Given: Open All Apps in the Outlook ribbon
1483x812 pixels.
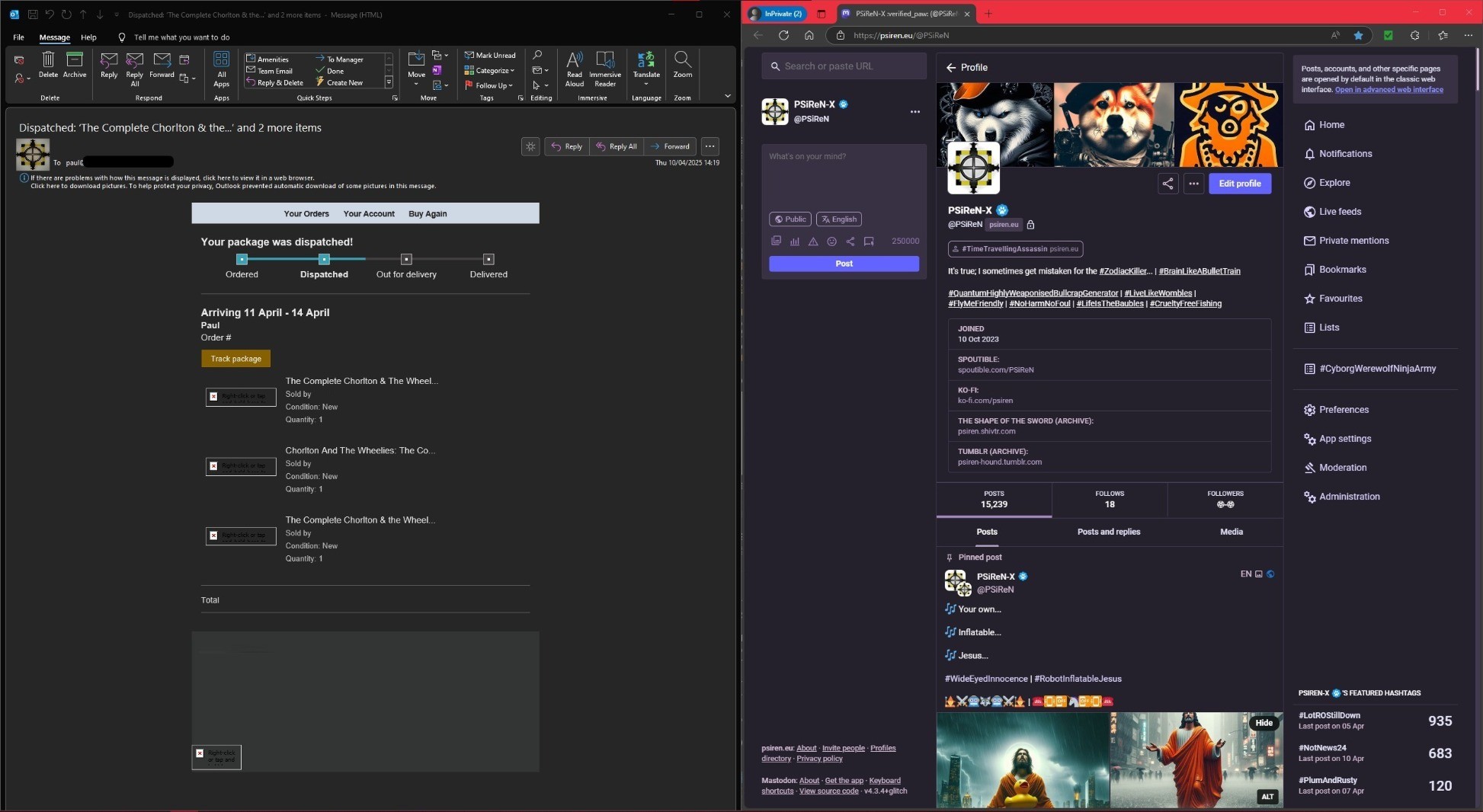Looking at the screenshot, I should [x=222, y=69].
